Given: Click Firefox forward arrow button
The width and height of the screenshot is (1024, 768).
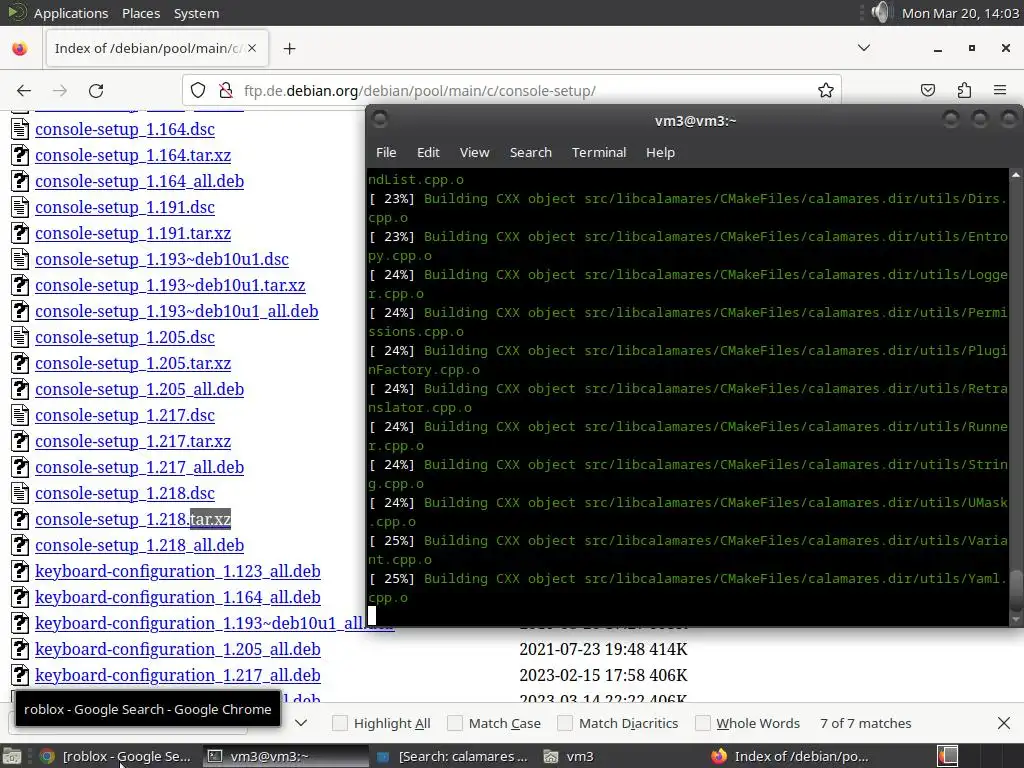Looking at the screenshot, I should 60,91.
